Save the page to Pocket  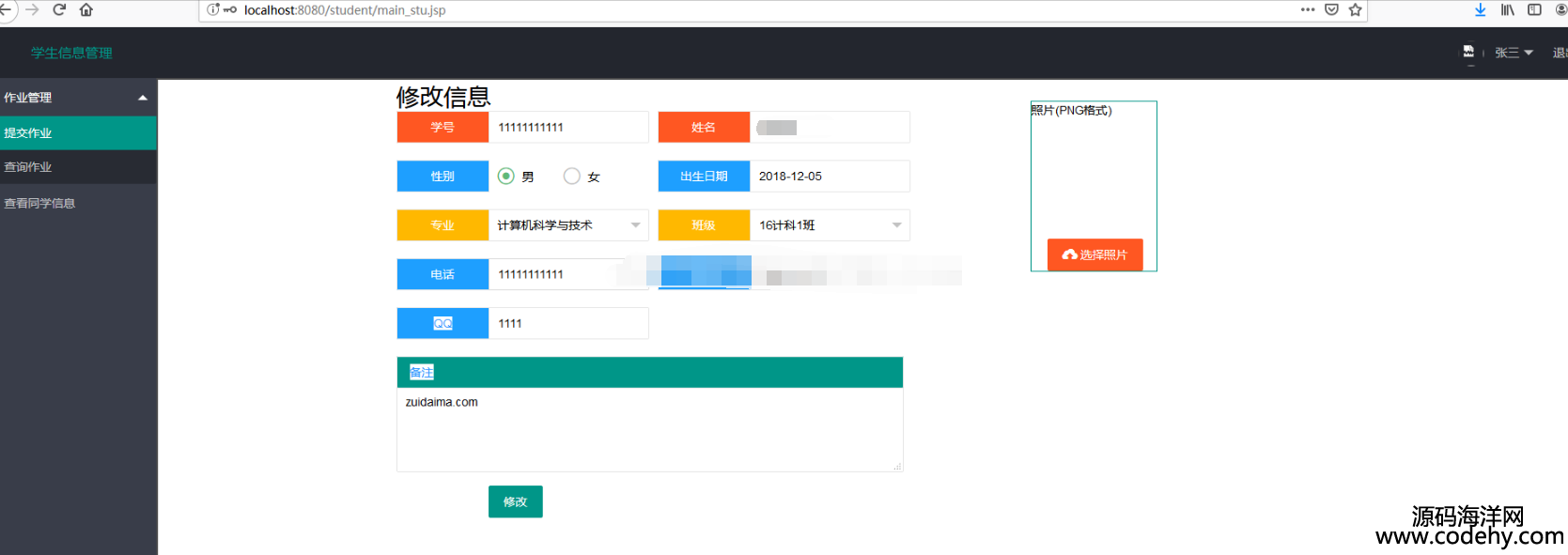tap(1331, 9)
